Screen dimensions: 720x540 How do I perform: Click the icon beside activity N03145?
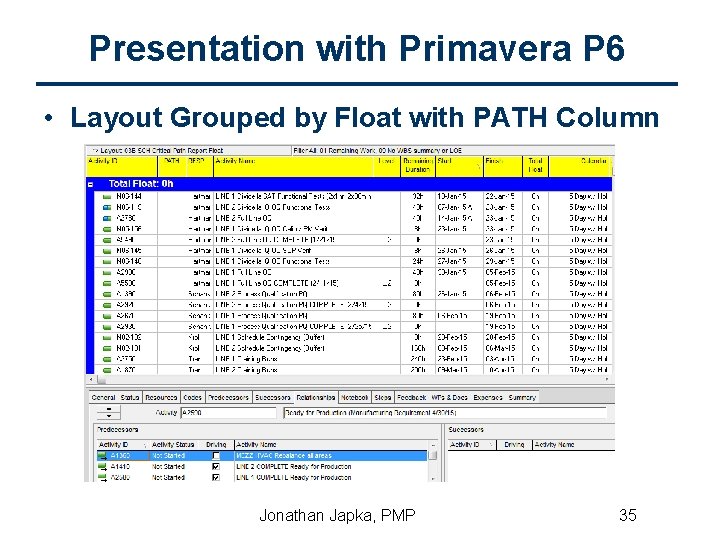(107, 251)
